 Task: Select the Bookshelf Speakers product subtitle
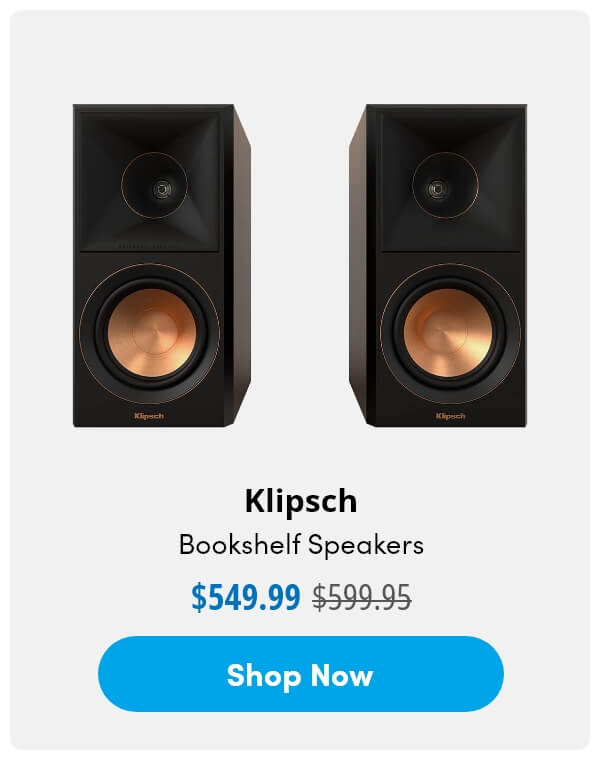pos(301,545)
